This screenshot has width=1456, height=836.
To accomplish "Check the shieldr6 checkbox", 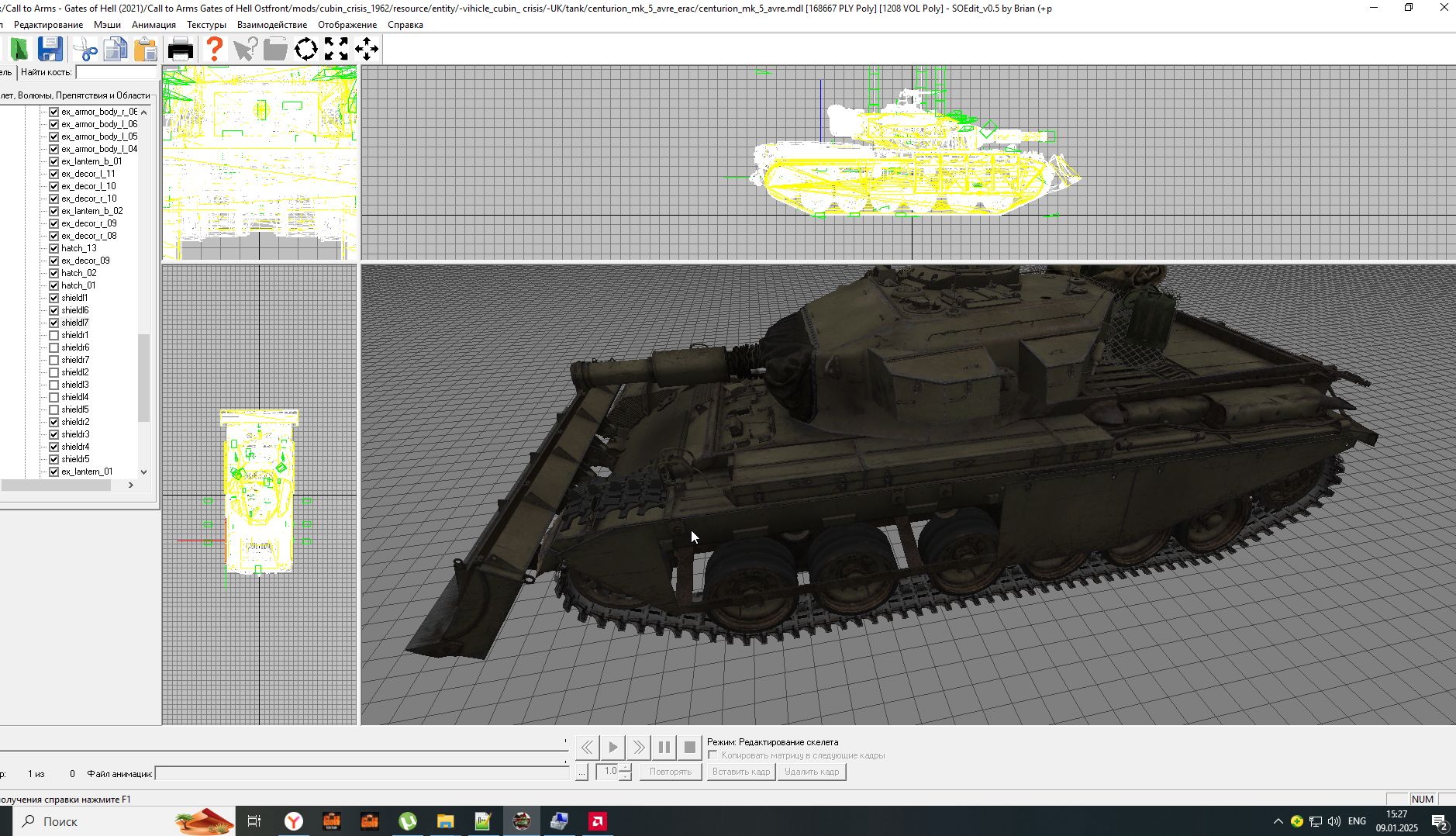I will pos(54,347).
